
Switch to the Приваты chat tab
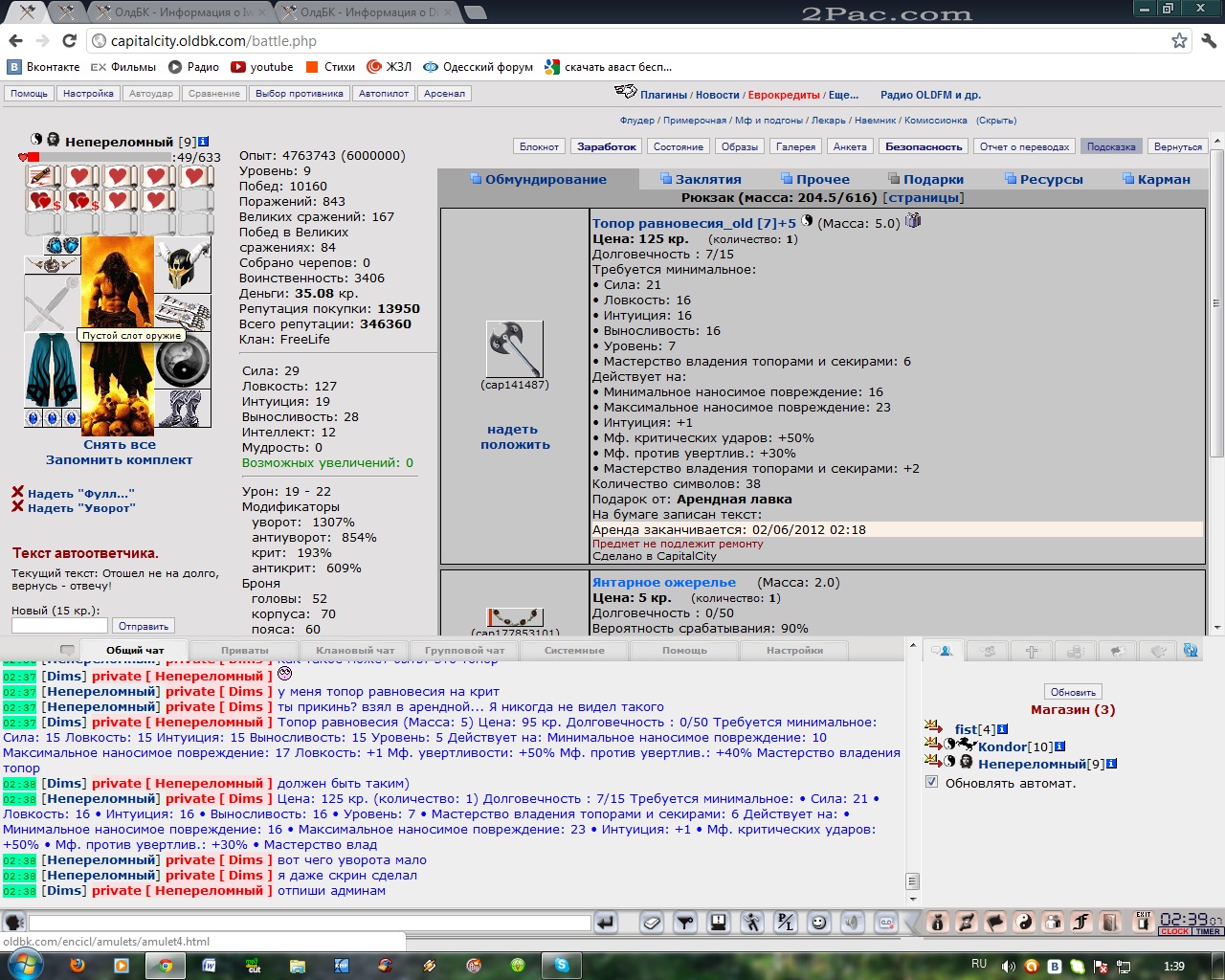pyautogui.click(x=245, y=651)
